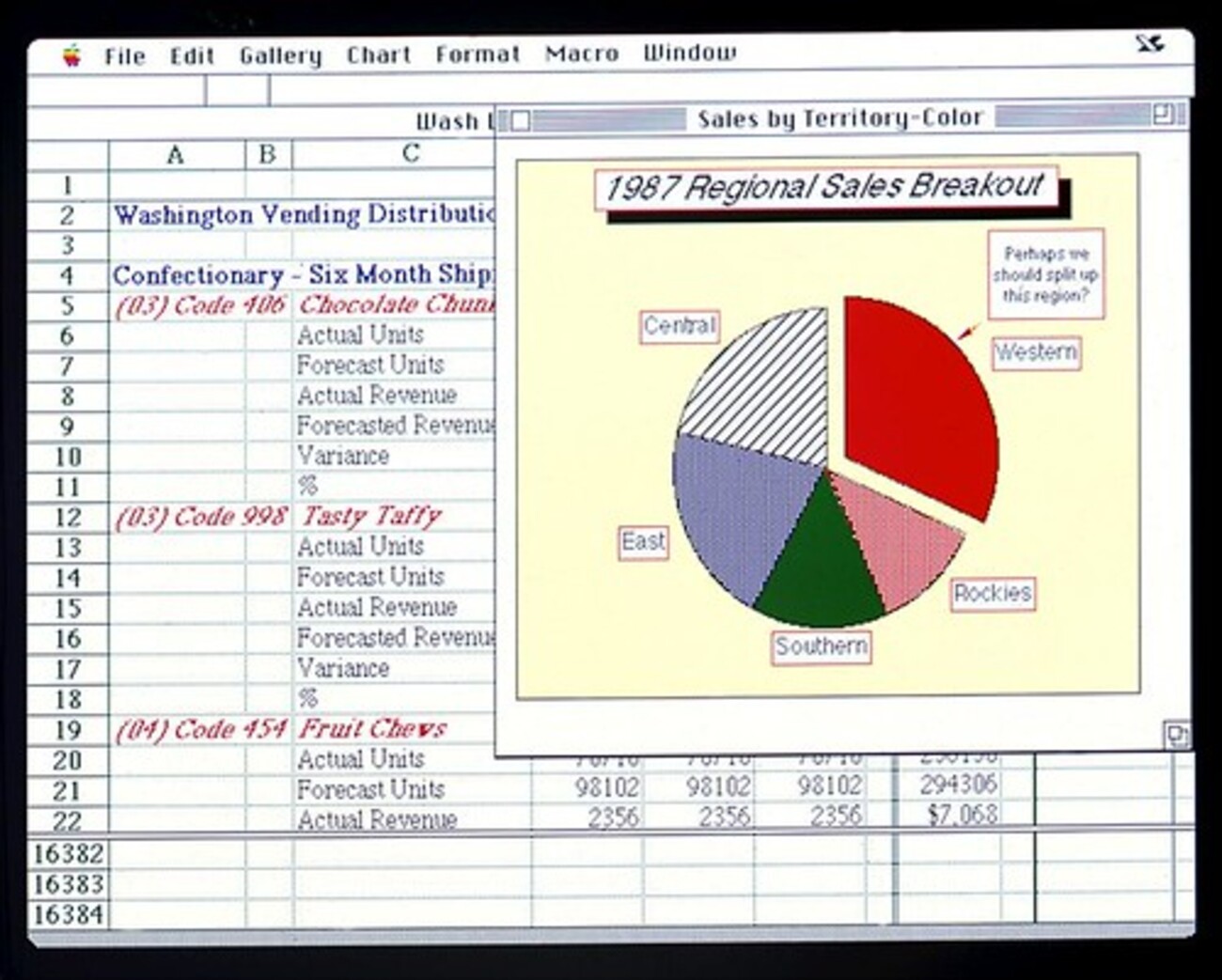Click Forecast Units in row 14
1222x980 pixels.
coord(369,577)
